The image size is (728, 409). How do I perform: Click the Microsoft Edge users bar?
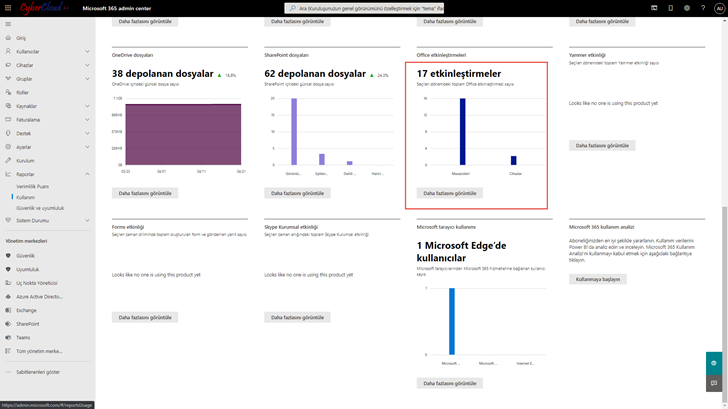(452, 321)
